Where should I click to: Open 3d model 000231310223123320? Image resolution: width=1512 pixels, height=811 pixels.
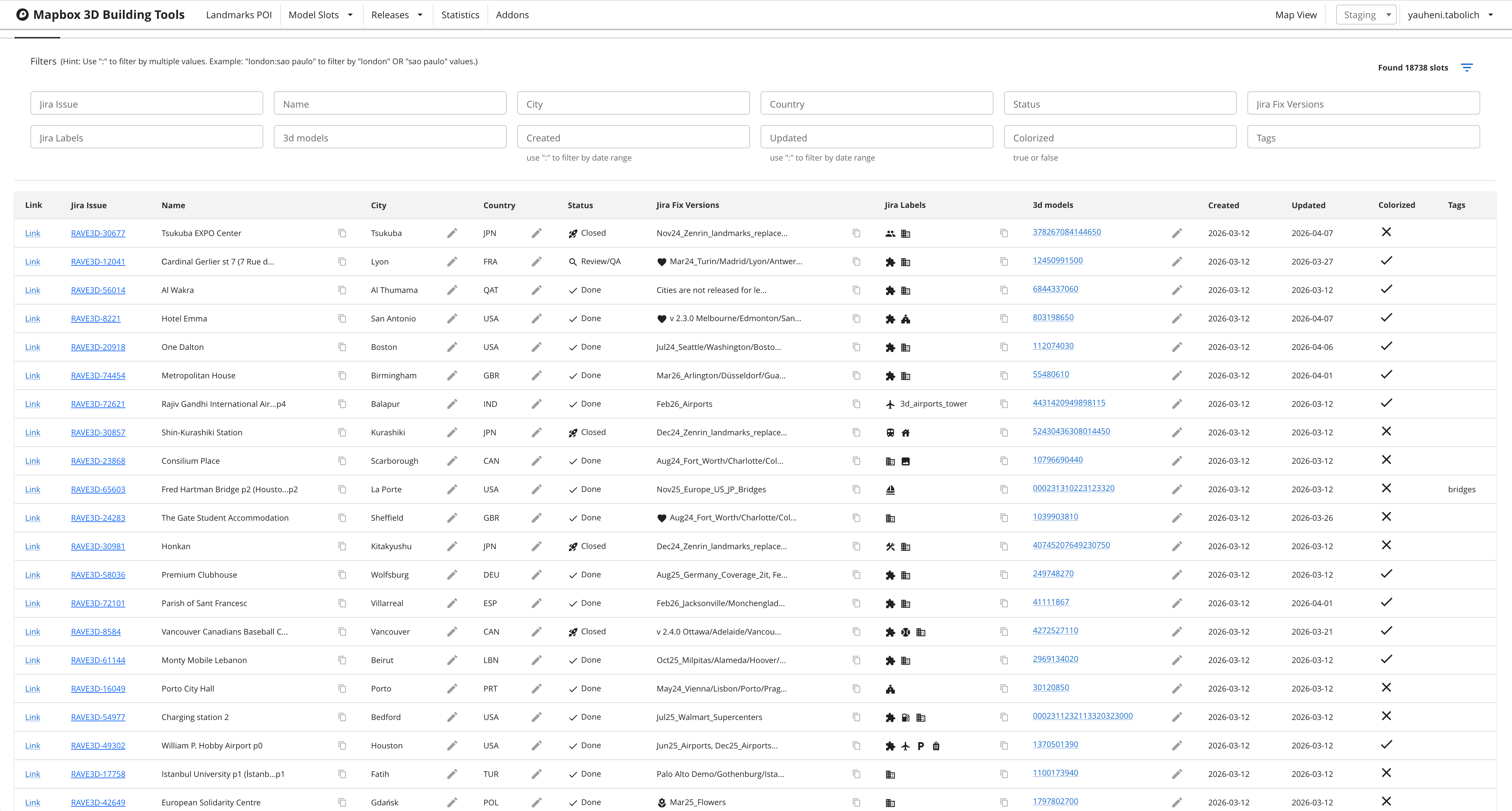1074,488
